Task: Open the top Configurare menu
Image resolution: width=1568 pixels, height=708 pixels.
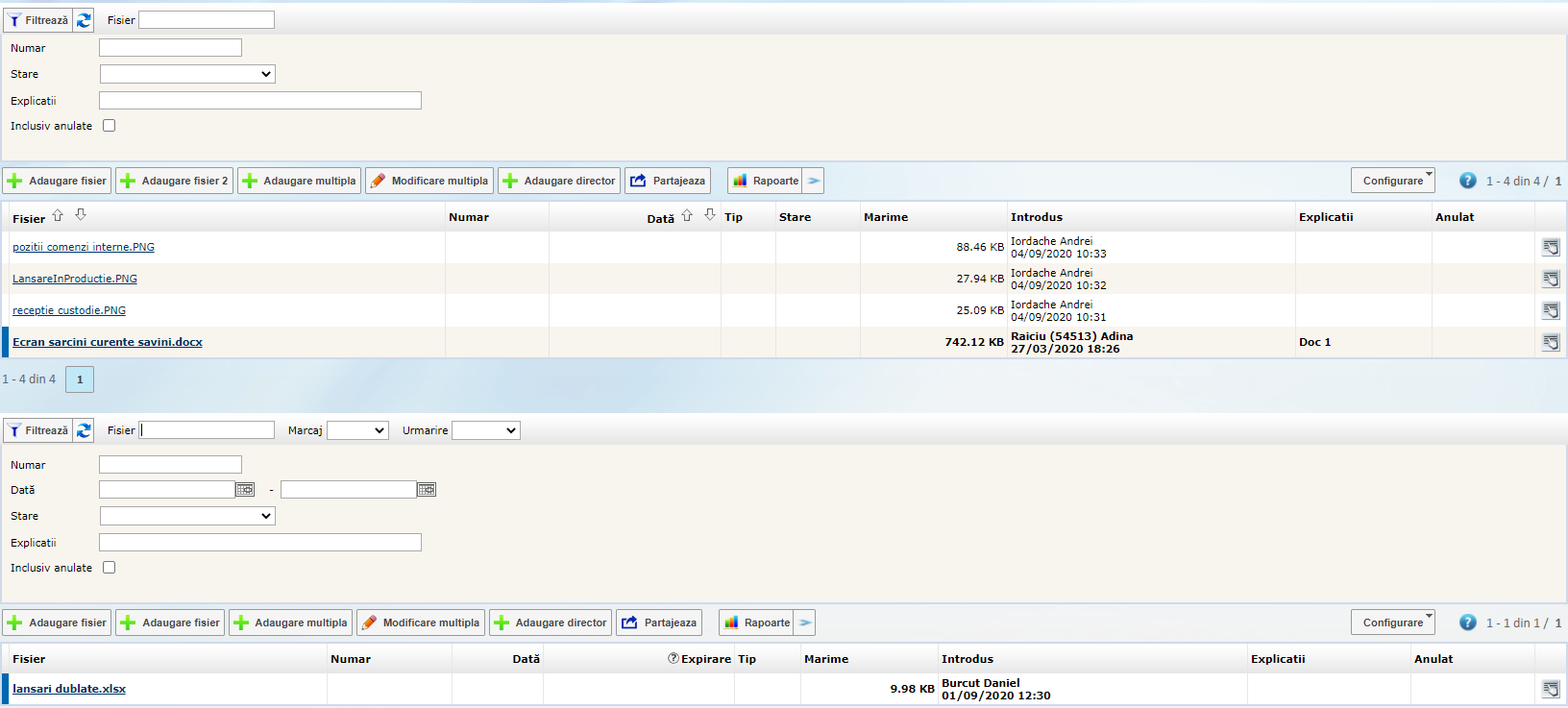Action: coord(1392,181)
